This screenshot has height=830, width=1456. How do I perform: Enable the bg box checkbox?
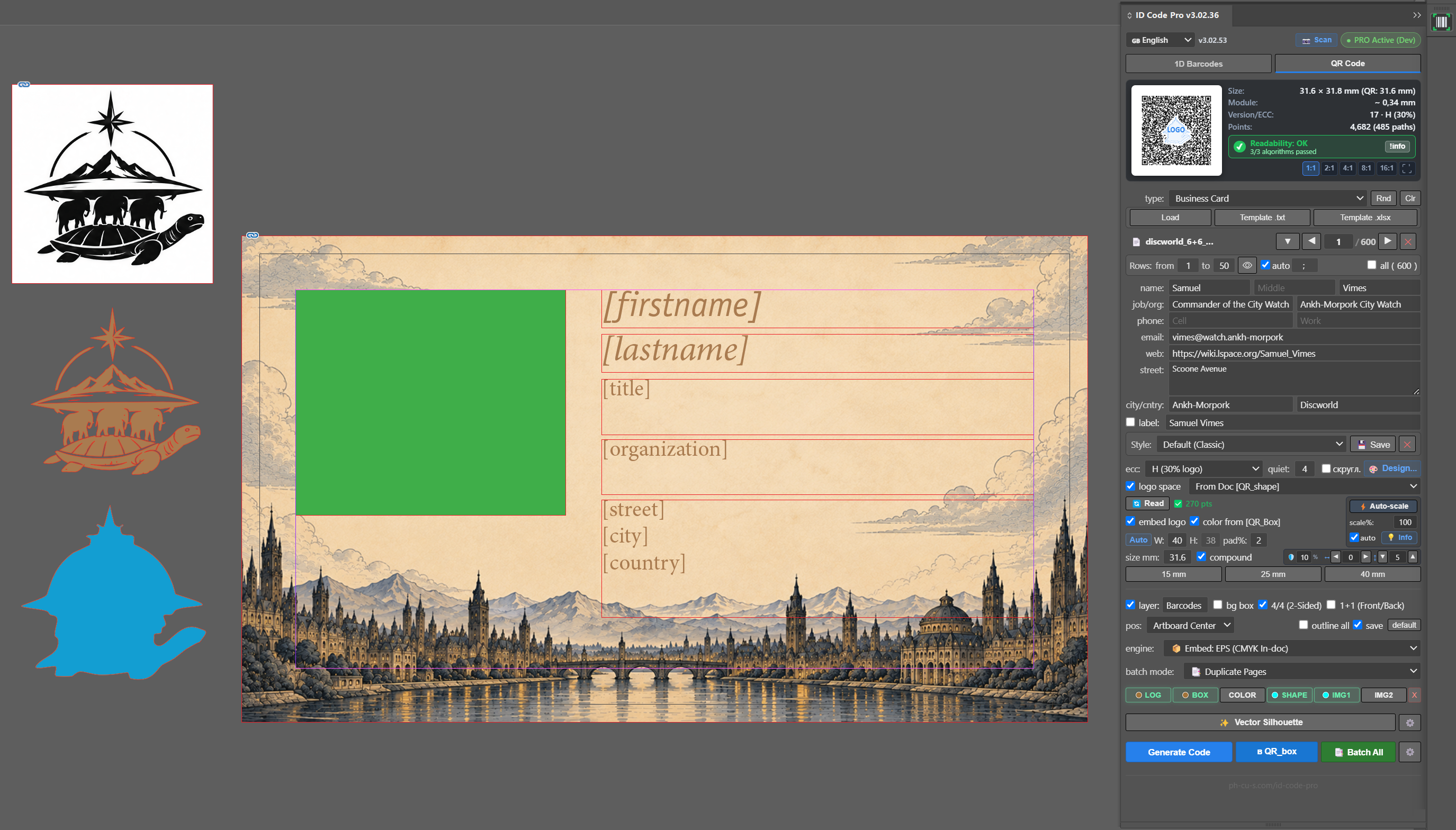1218,605
